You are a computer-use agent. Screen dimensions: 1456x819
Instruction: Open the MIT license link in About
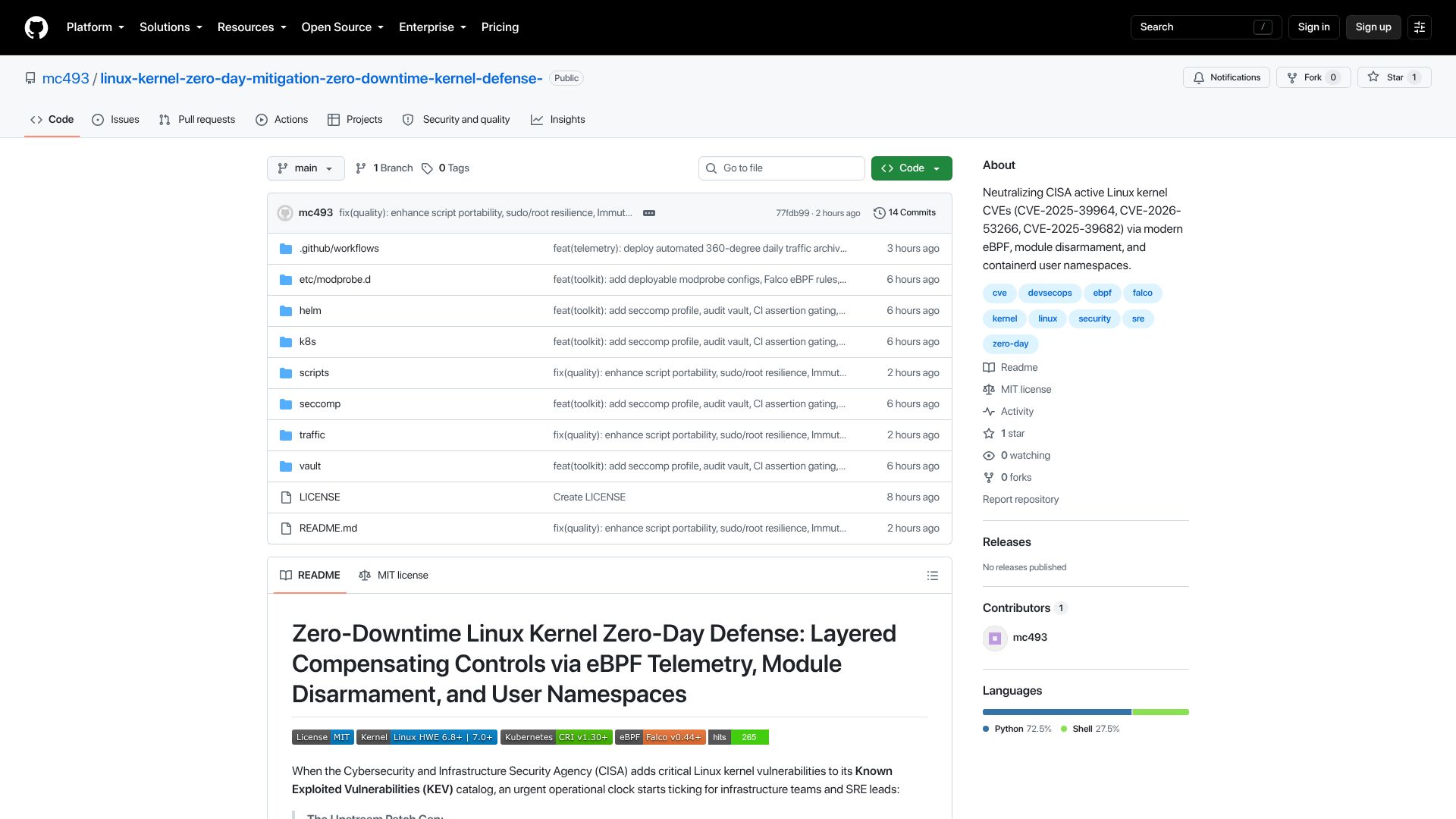(x=1018, y=390)
